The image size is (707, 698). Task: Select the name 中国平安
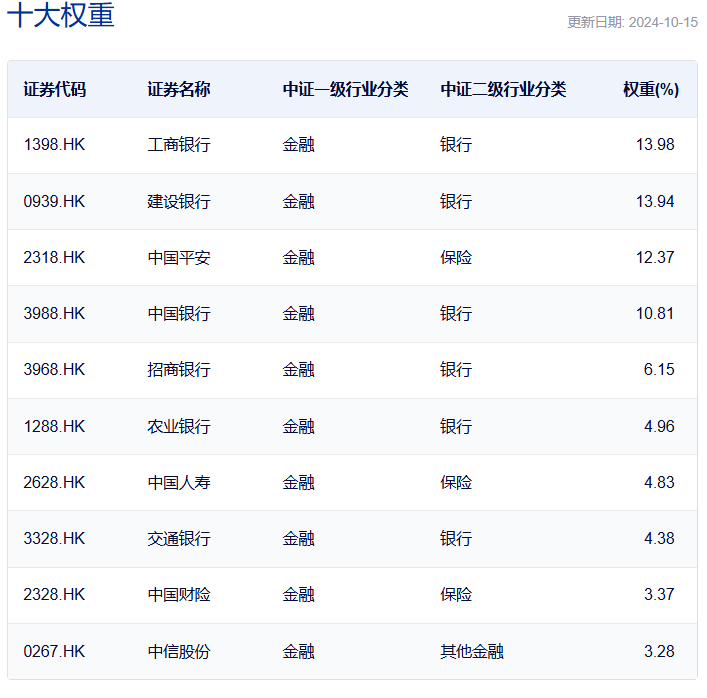(x=179, y=257)
